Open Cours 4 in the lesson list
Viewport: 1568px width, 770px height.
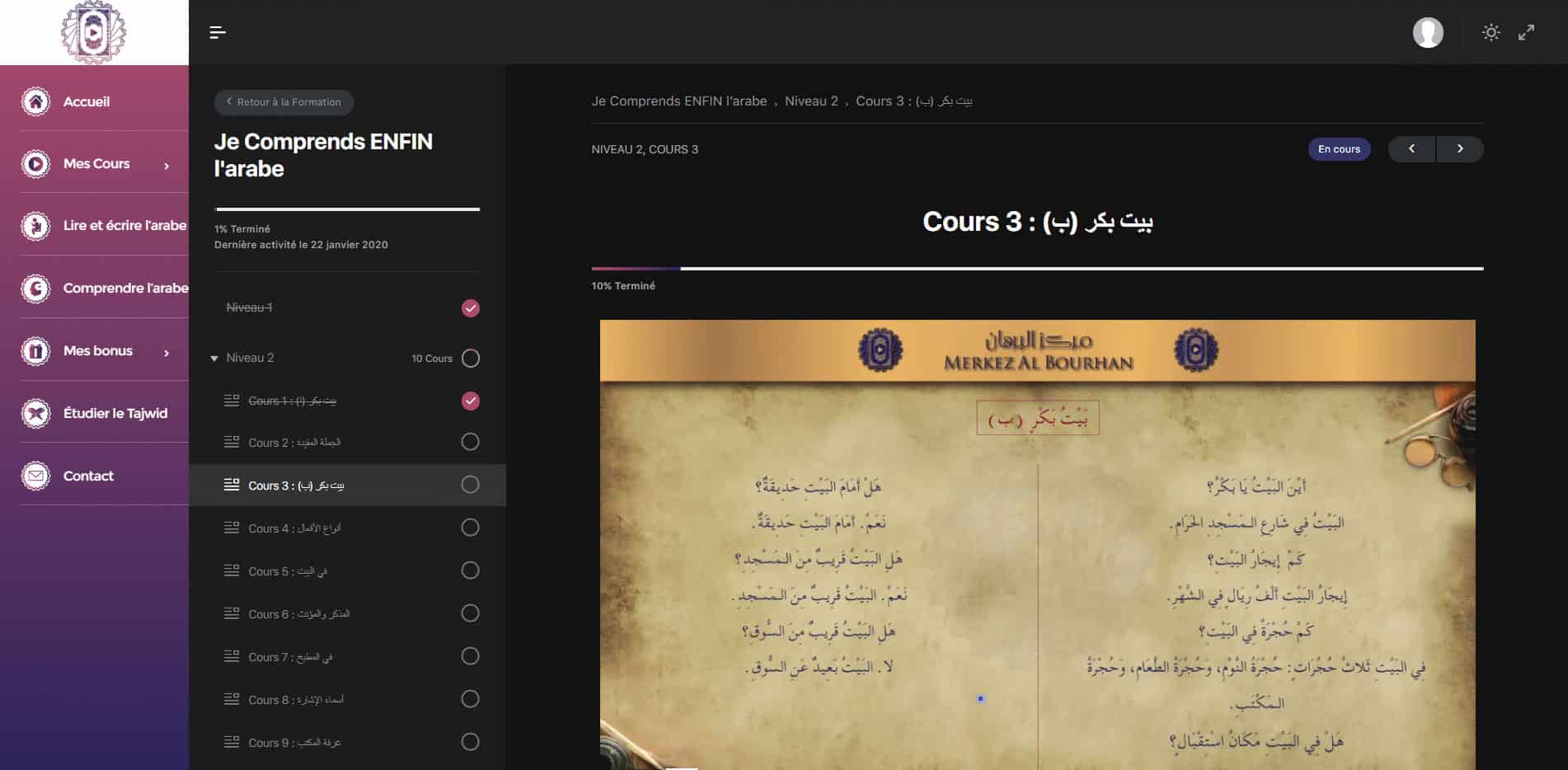point(294,528)
